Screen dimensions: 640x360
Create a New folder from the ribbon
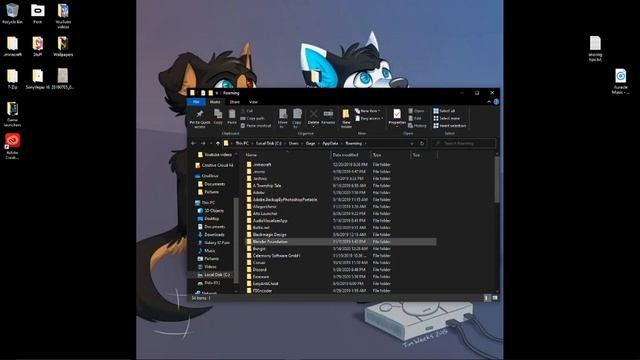click(346, 118)
